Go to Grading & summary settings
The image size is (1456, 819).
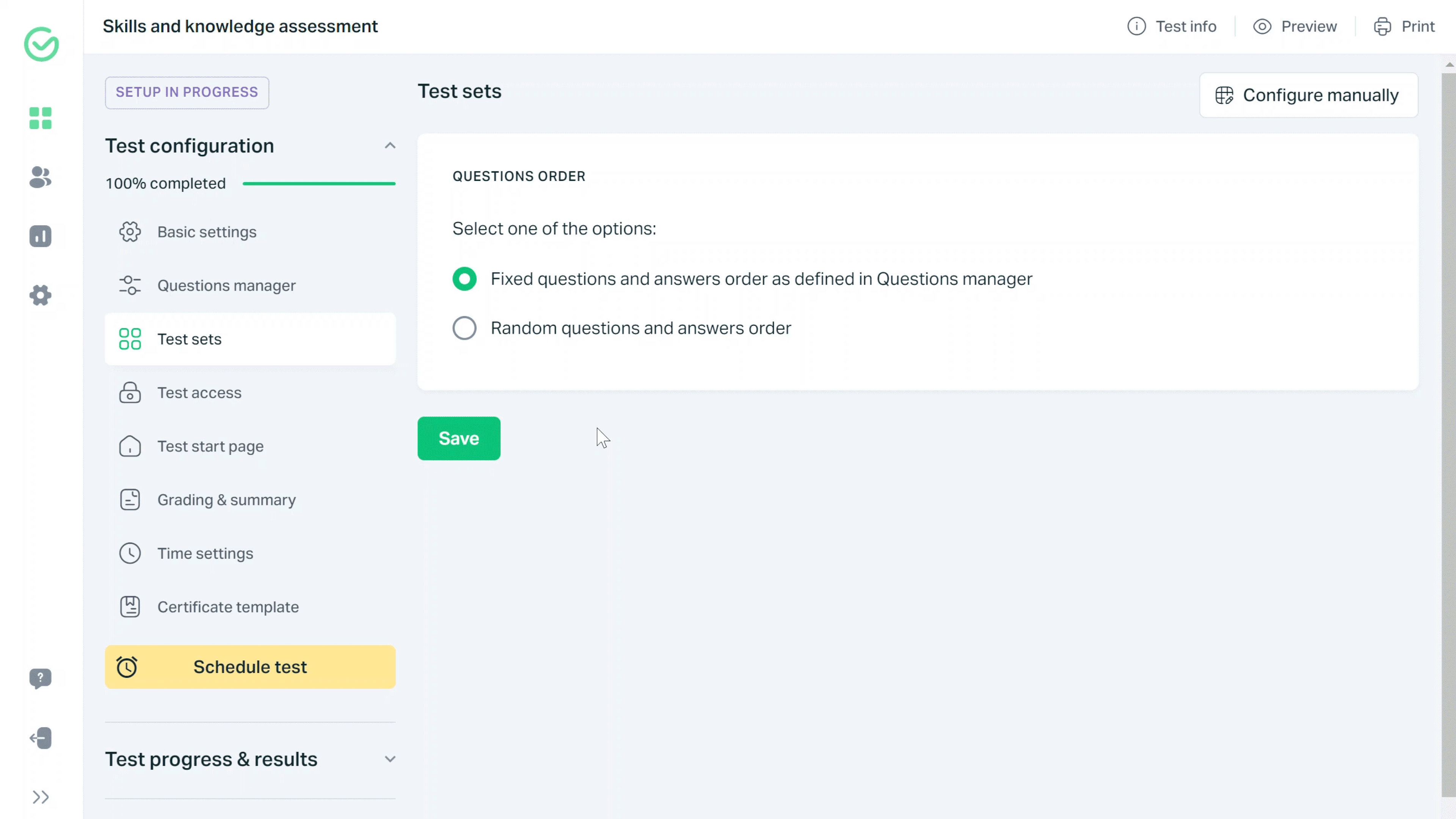pos(226,500)
